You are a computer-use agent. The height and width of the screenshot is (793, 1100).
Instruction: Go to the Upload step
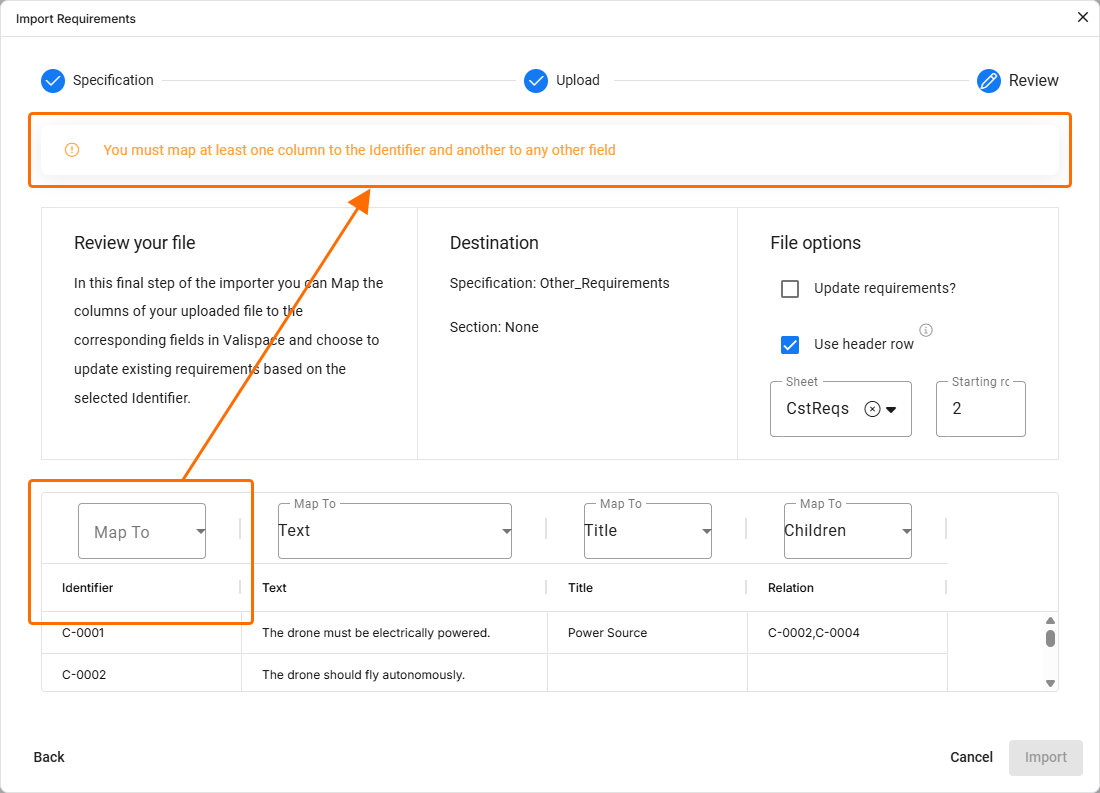tap(578, 80)
